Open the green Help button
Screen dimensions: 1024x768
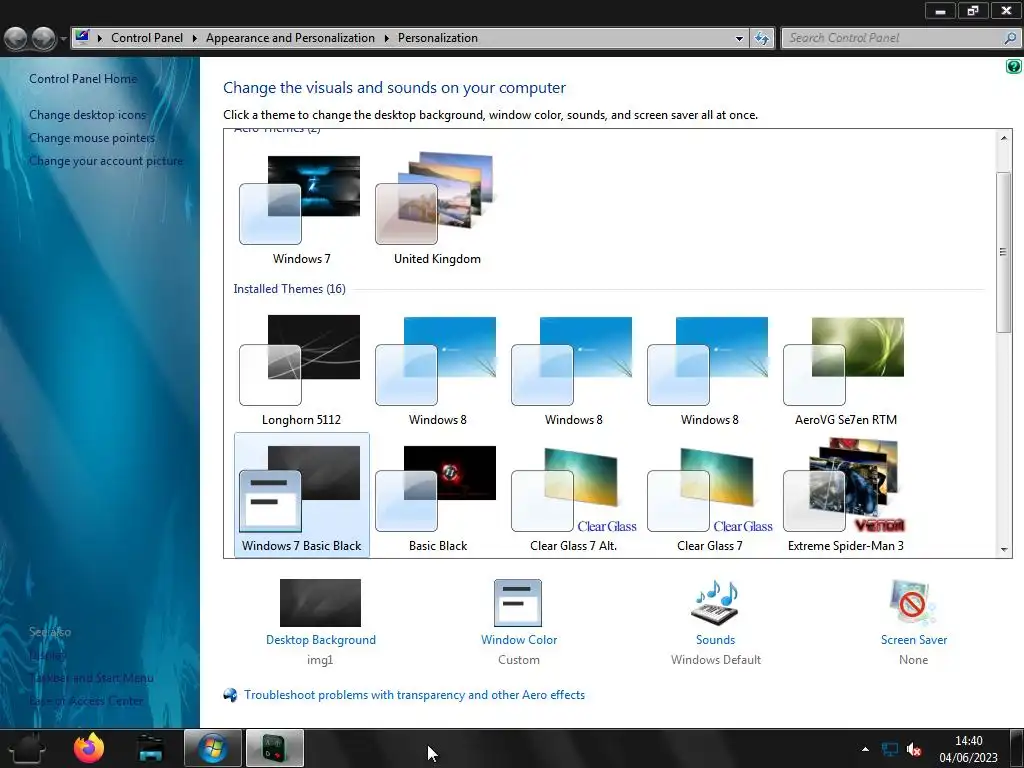[1014, 66]
